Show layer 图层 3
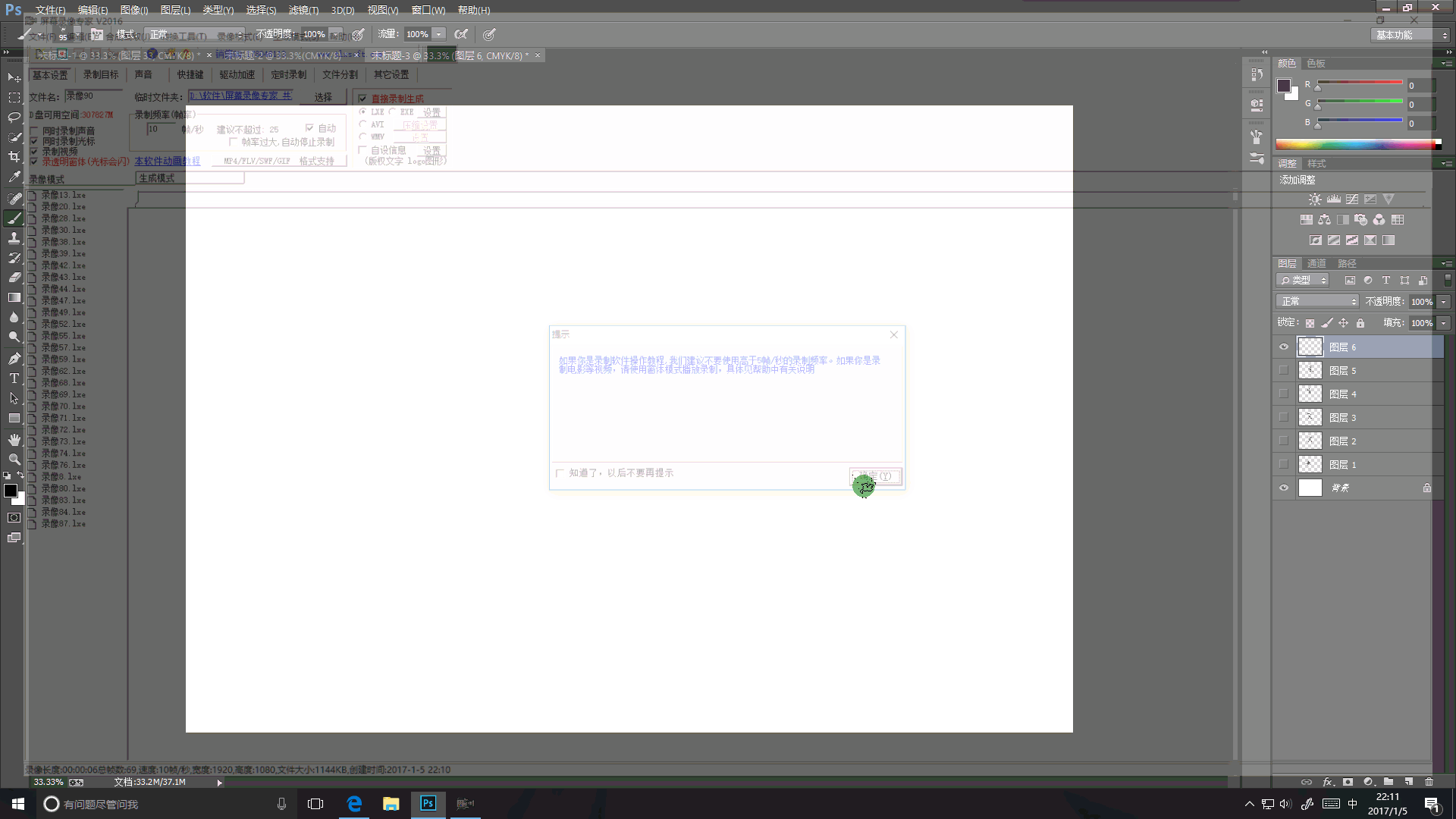Viewport: 1456px width, 819px height. coord(1284,418)
